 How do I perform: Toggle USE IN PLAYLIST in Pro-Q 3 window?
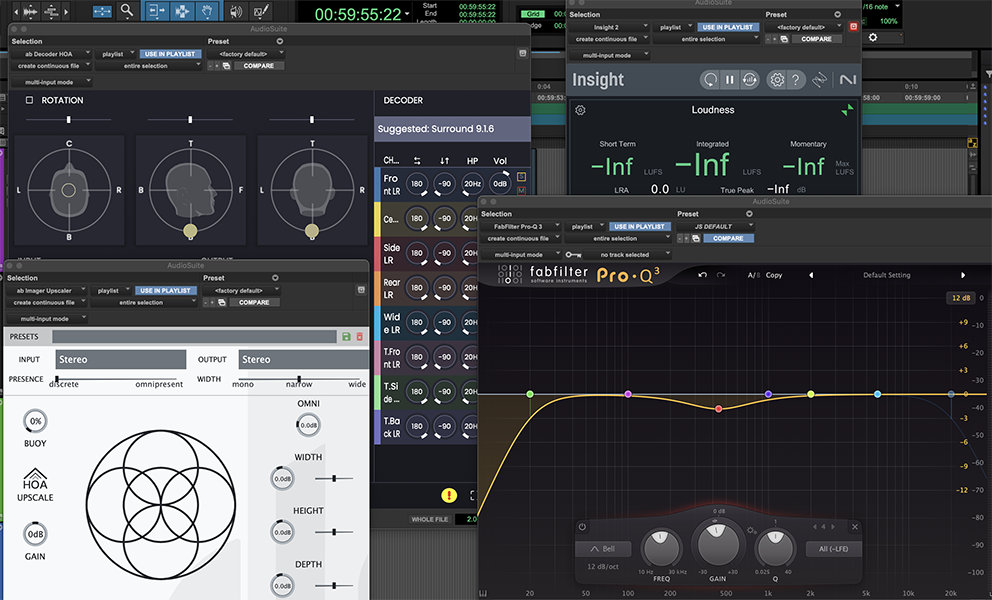point(639,226)
